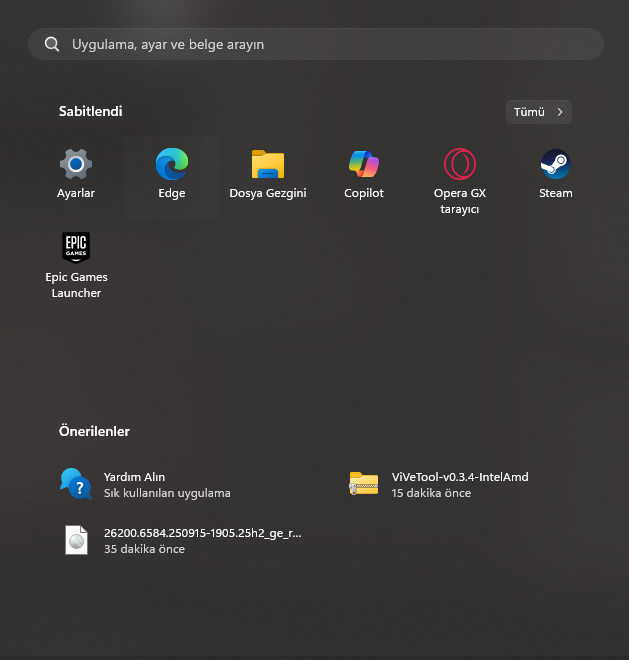Open the Opera GX tarayıcı icon
Screen dimensions: 629x660
[460, 164]
